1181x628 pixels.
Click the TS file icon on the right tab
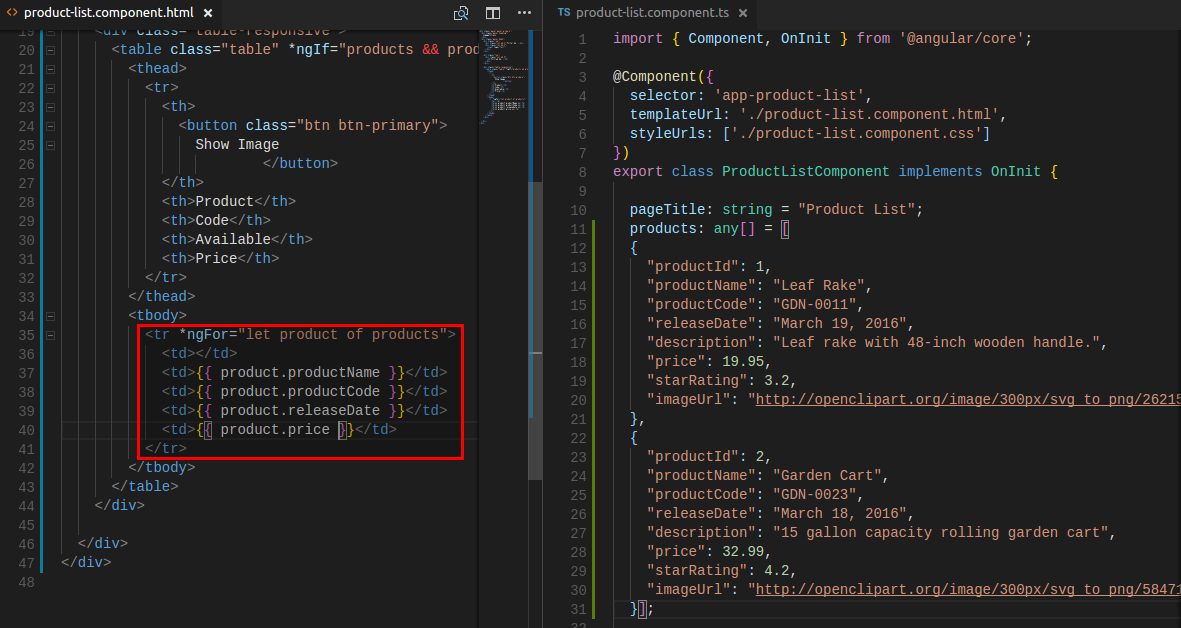564,13
